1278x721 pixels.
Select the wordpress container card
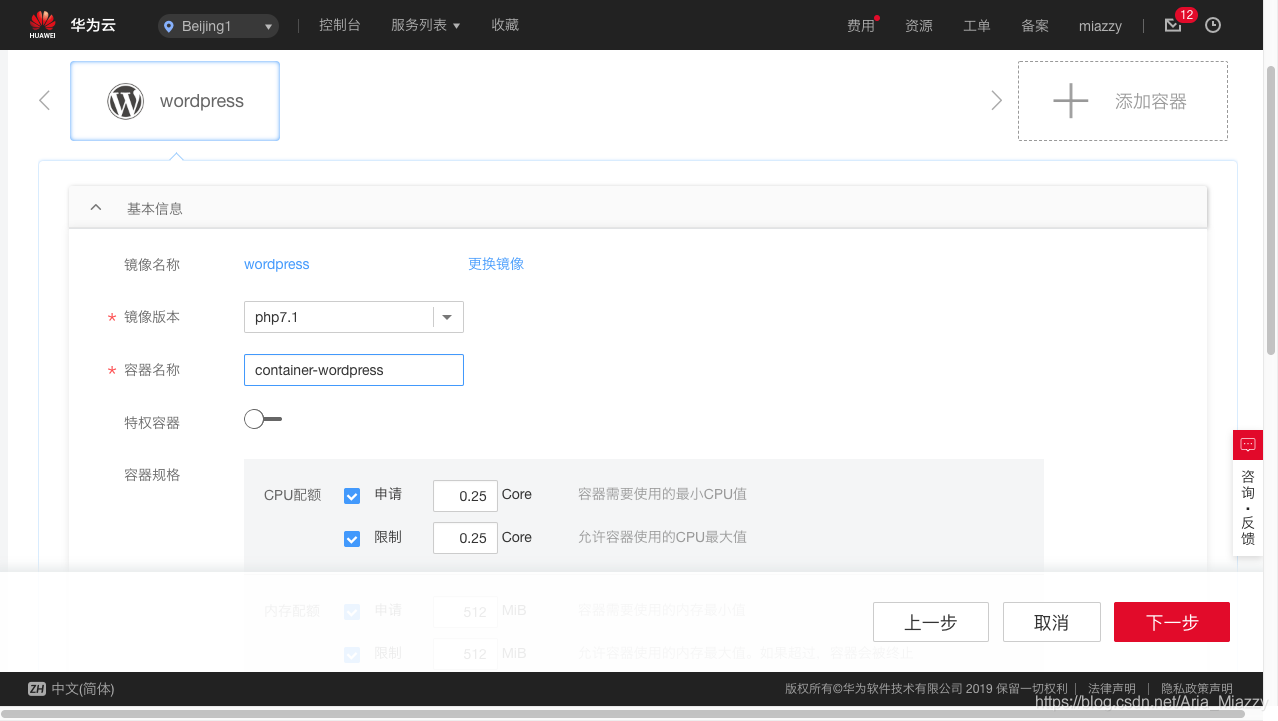click(175, 101)
